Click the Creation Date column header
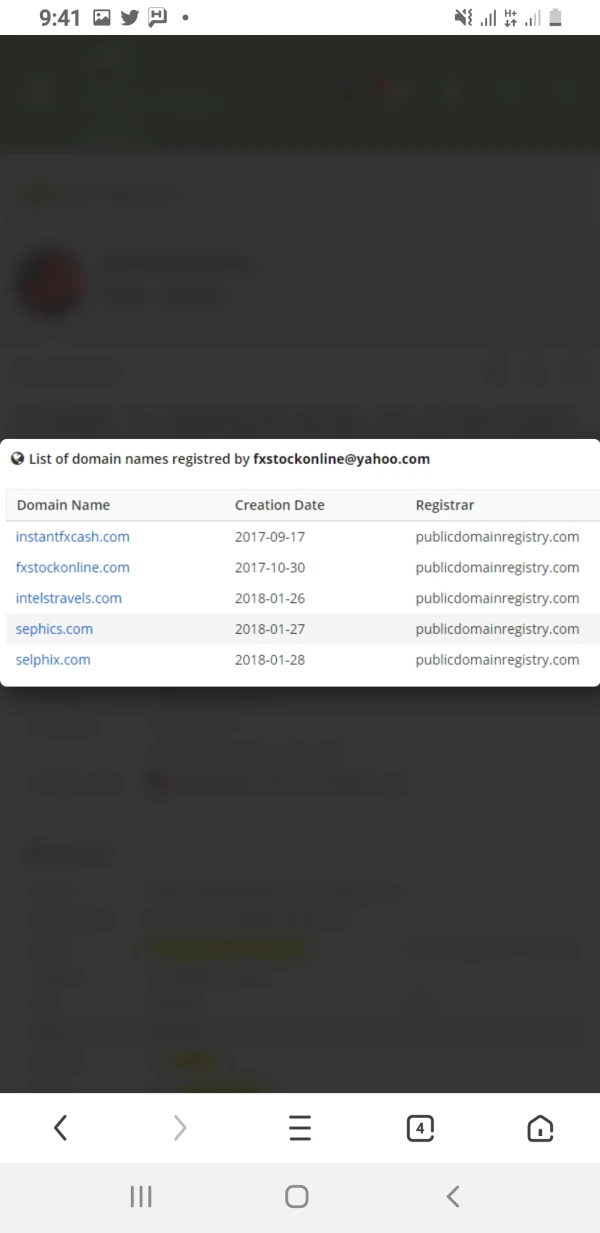600x1233 pixels. (280, 505)
